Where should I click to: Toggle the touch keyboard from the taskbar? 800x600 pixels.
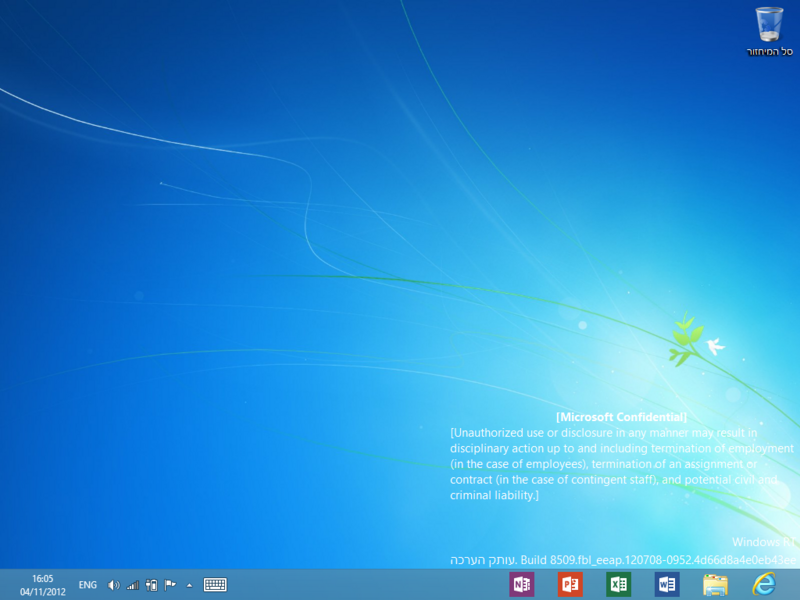(215, 585)
